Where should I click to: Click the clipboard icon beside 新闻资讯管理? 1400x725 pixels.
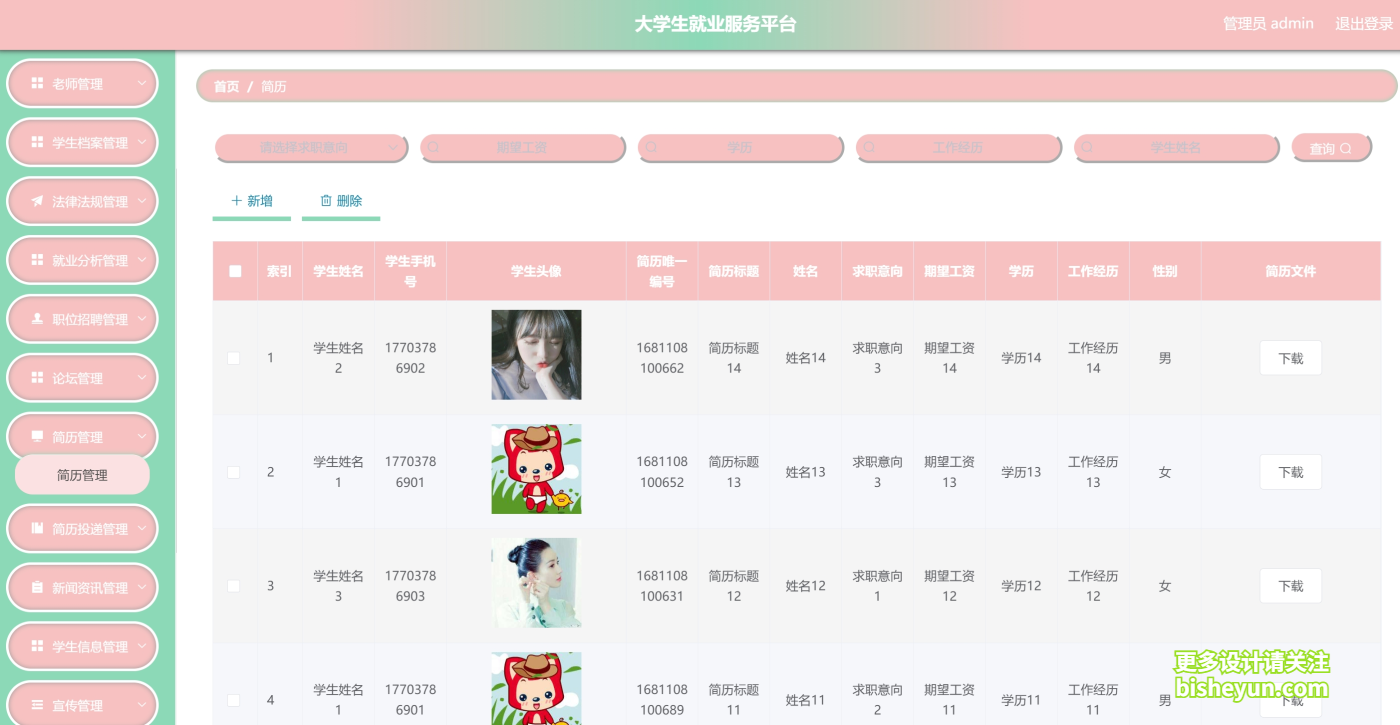pyautogui.click(x=37, y=587)
